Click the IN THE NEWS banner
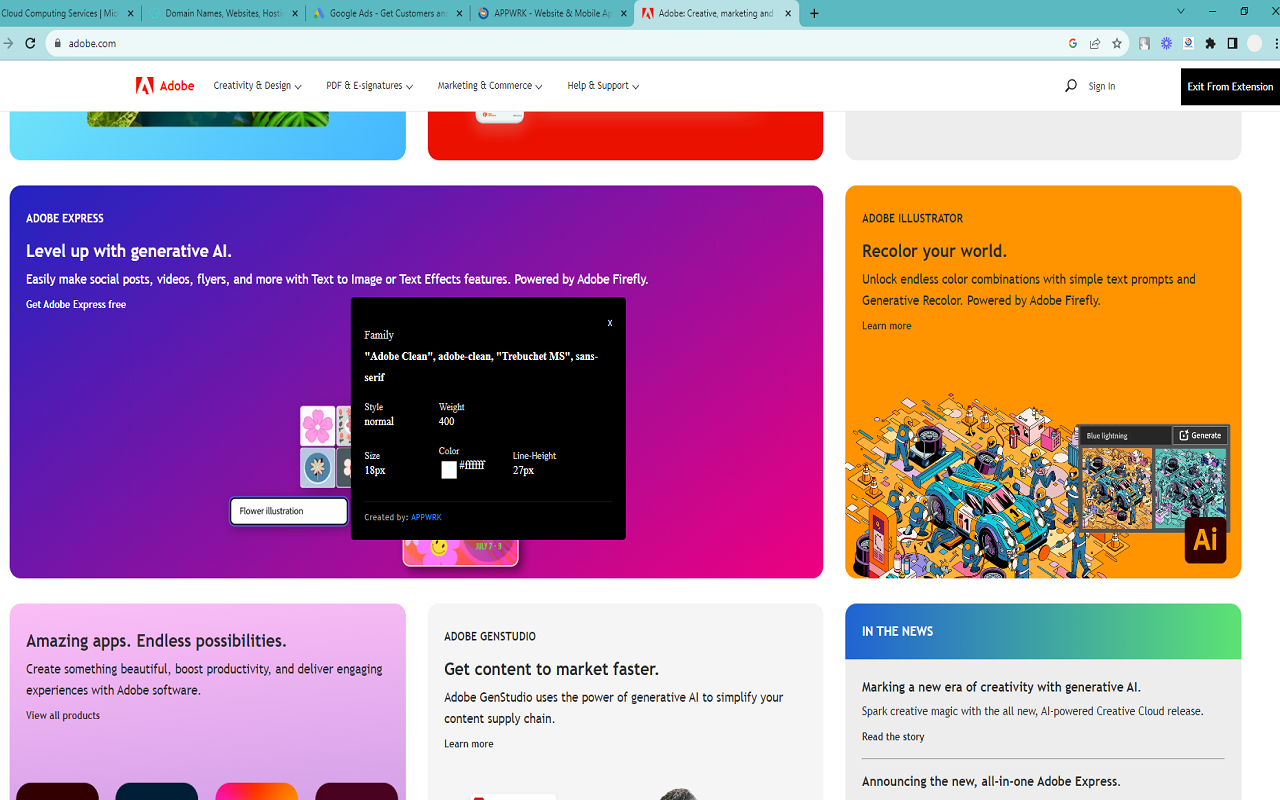1280x800 pixels. (1043, 631)
